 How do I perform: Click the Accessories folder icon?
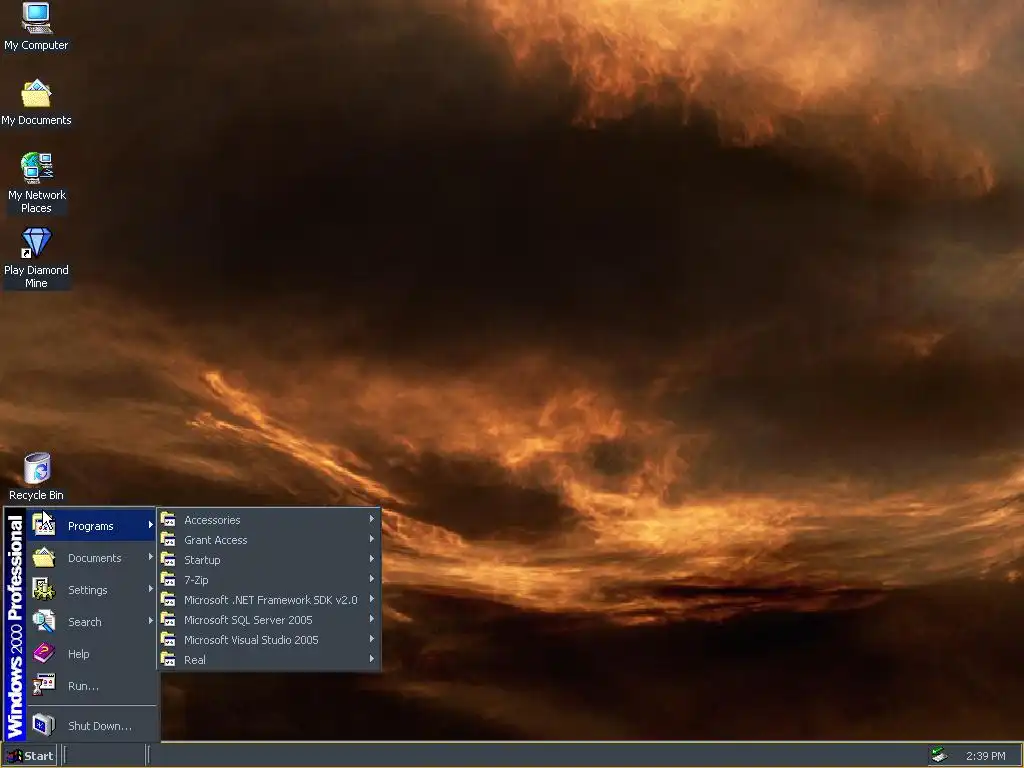[168, 520]
